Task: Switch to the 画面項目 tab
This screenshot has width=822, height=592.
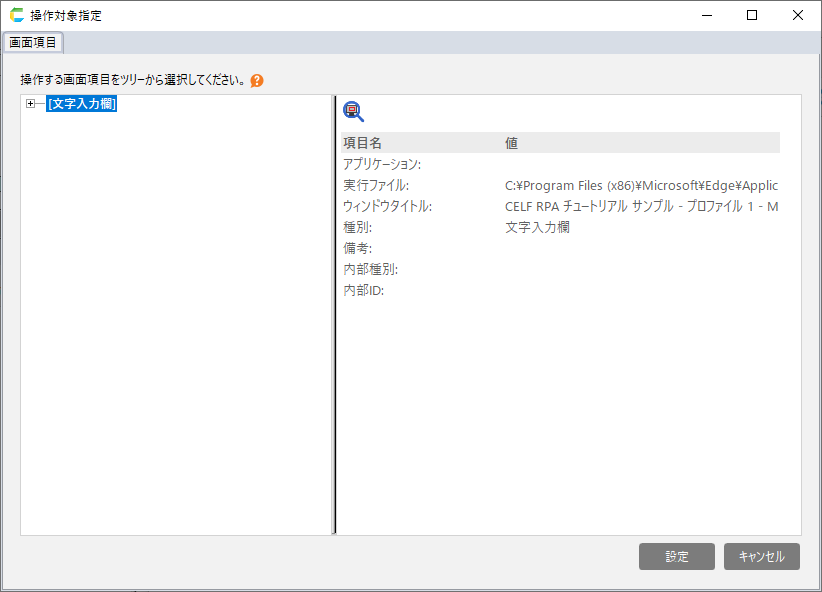Action: [33, 42]
